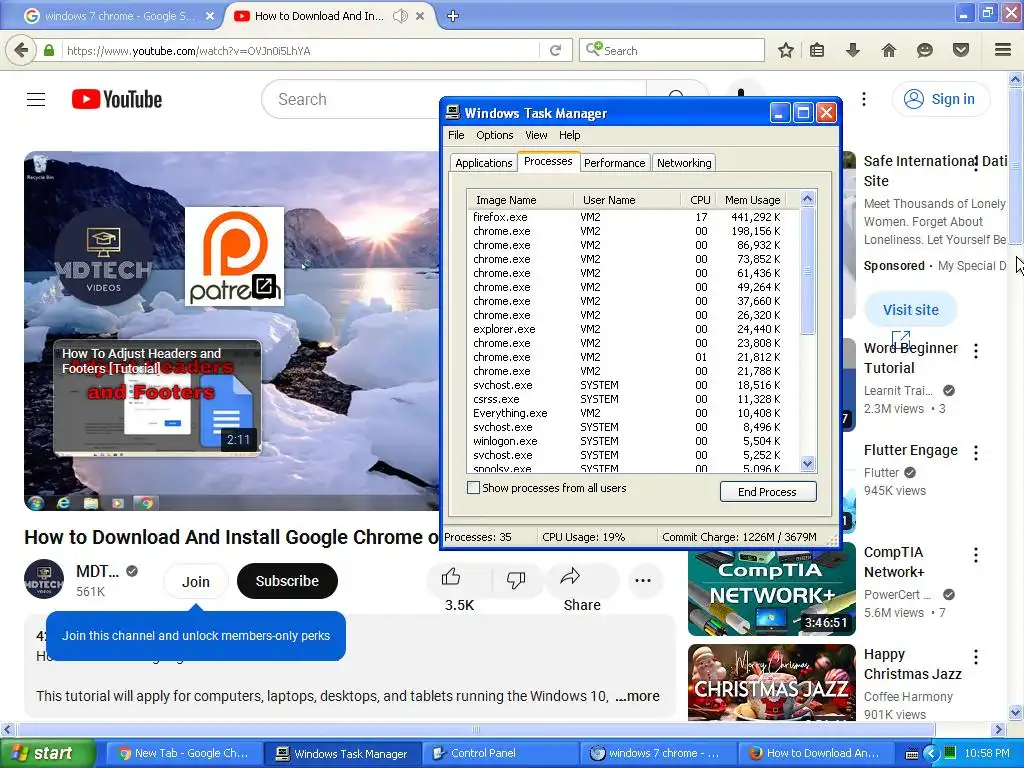Reload the page with the refresh icon
Screen dimensions: 1024x768
tap(556, 50)
